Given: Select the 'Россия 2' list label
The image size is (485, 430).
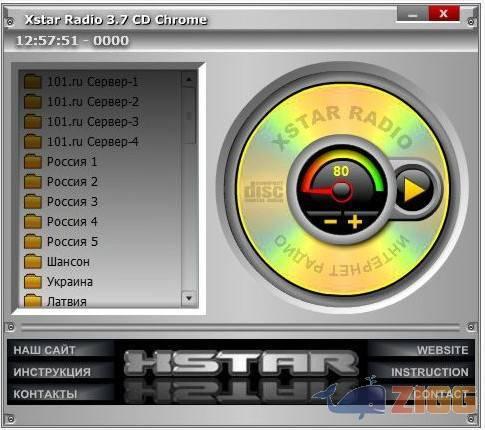Looking at the screenshot, I should pos(72,182).
